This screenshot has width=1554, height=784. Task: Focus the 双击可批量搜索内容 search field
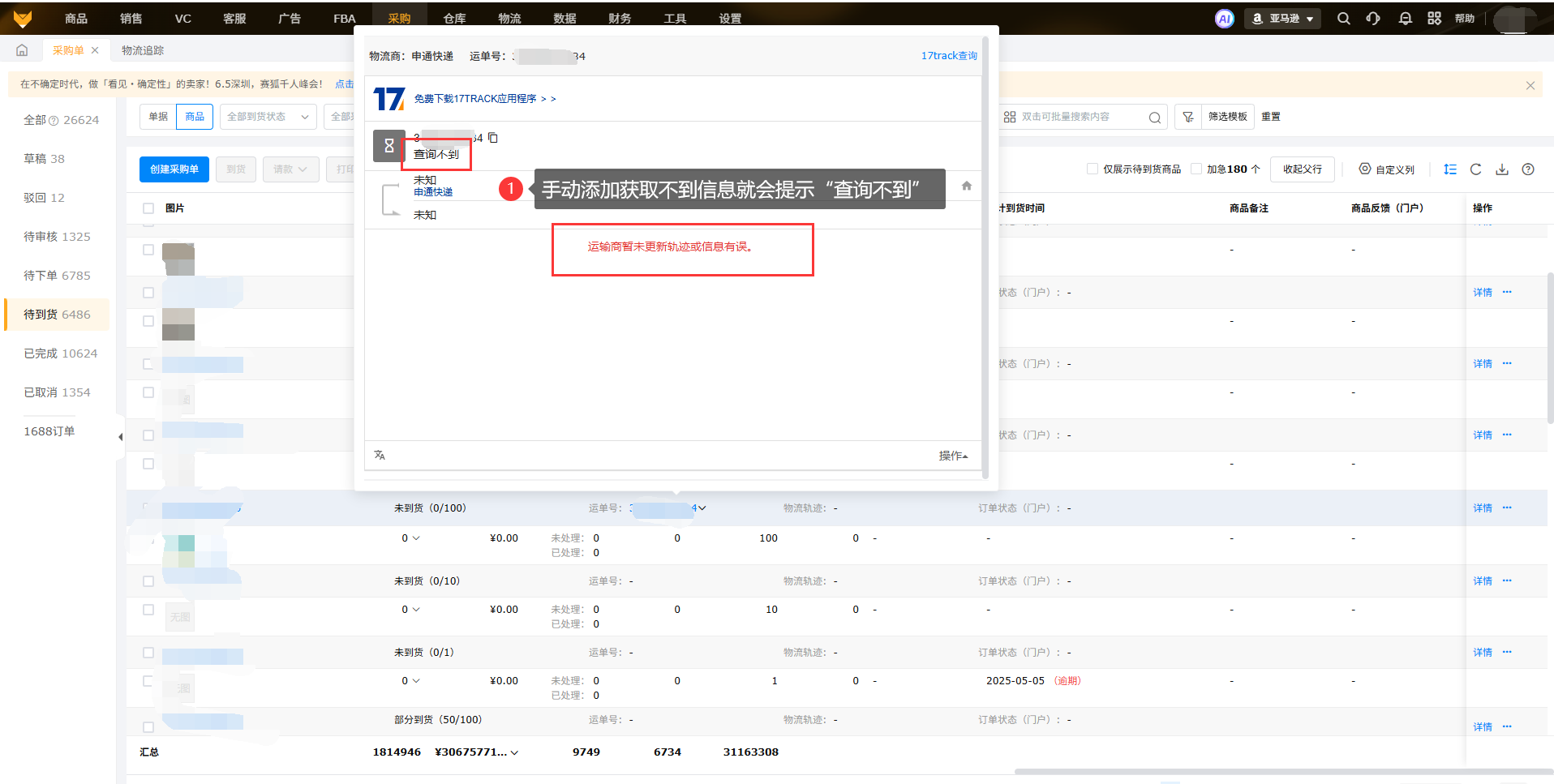[x=1082, y=117]
